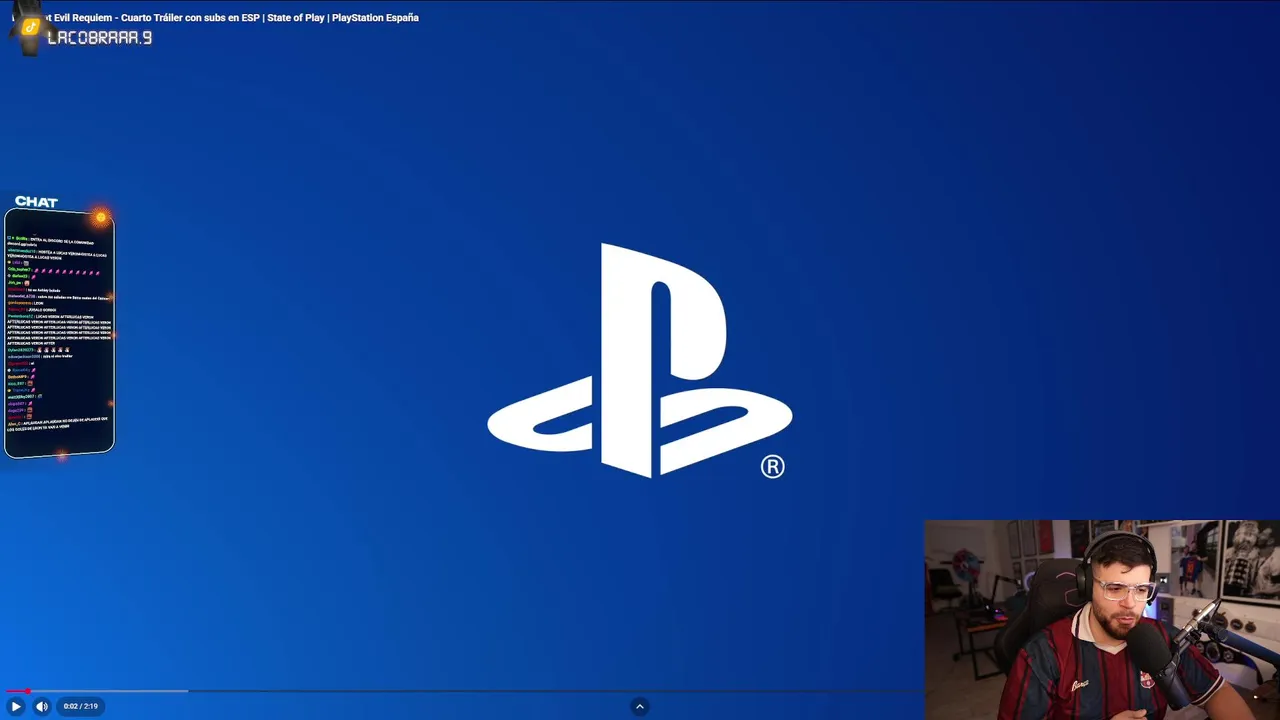Click the streamer webcam thumbnail
The width and height of the screenshot is (1280, 720).
tap(1102, 620)
